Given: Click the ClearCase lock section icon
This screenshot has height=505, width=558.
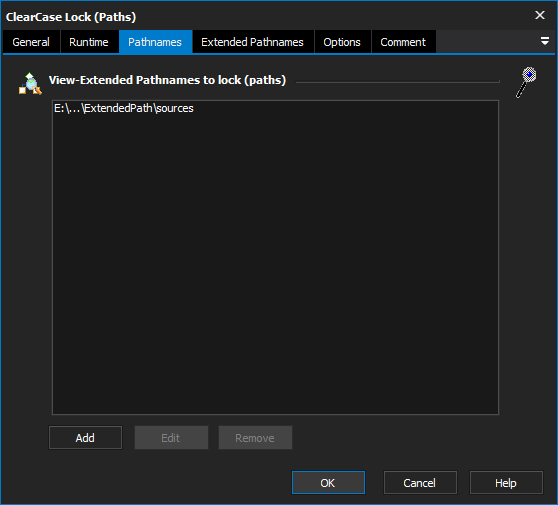Looking at the screenshot, I should [30, 84].
